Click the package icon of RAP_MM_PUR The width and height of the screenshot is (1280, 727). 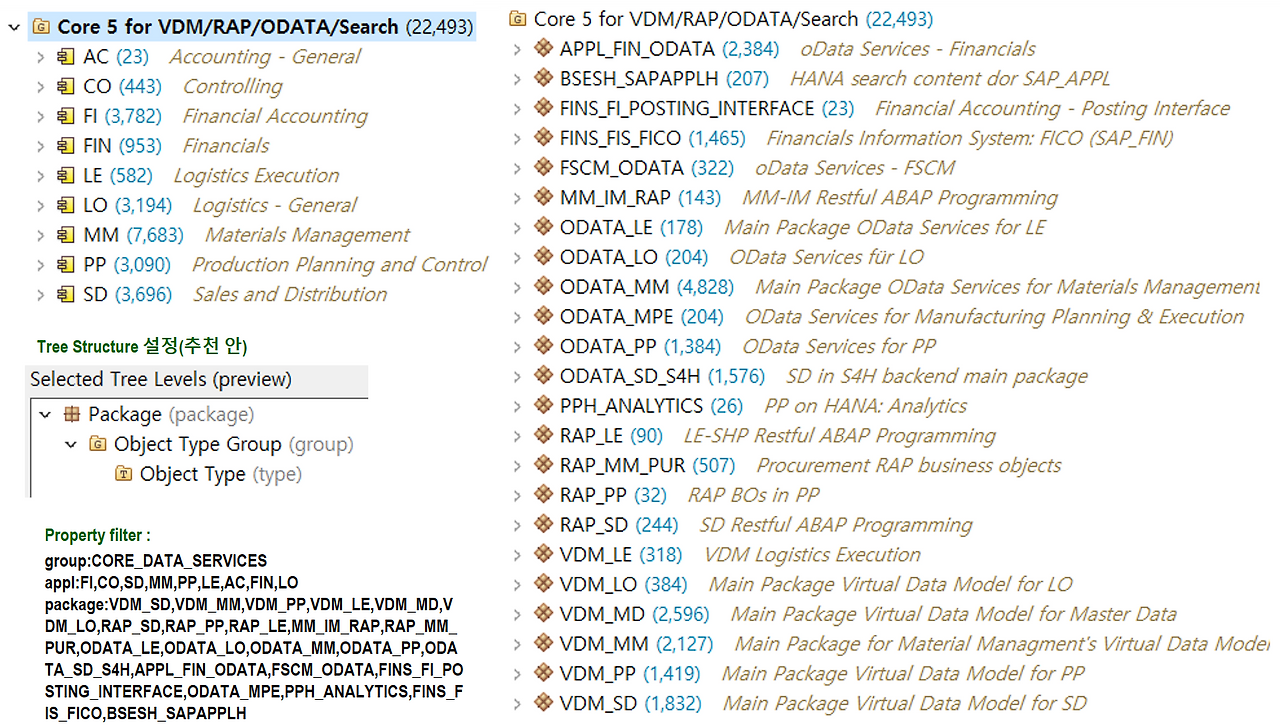pyautogui.click(x=543, y=465)
